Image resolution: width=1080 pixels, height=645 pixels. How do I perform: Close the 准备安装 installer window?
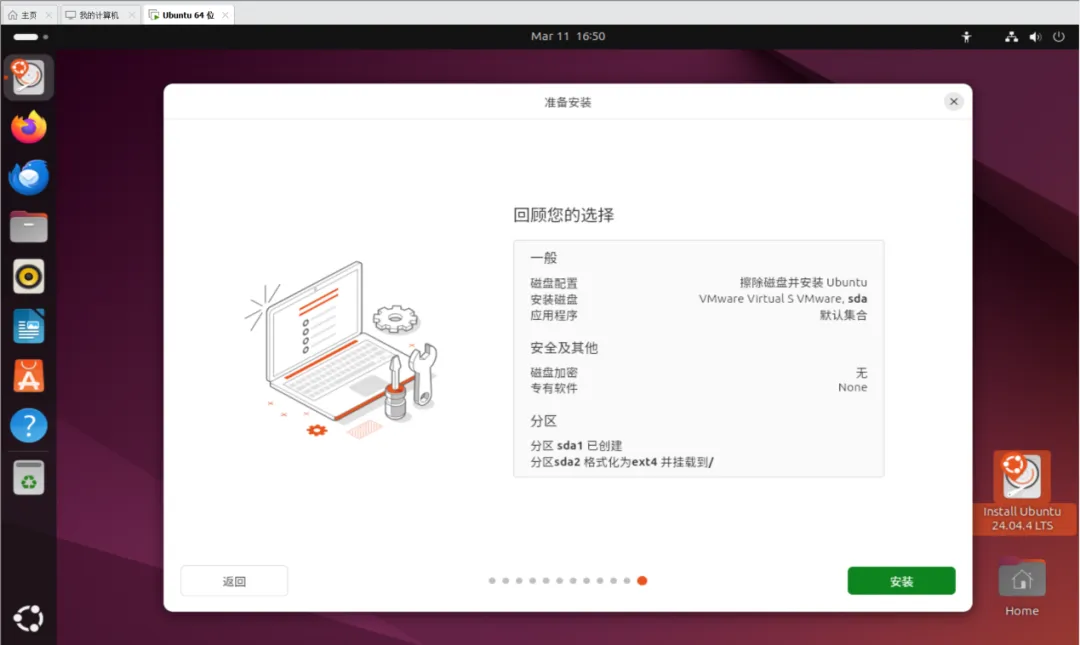coord(953,101)
